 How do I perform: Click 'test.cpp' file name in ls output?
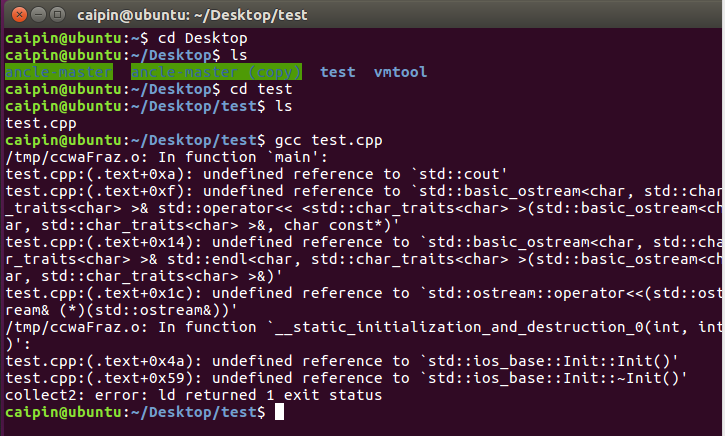coord(41,123)
